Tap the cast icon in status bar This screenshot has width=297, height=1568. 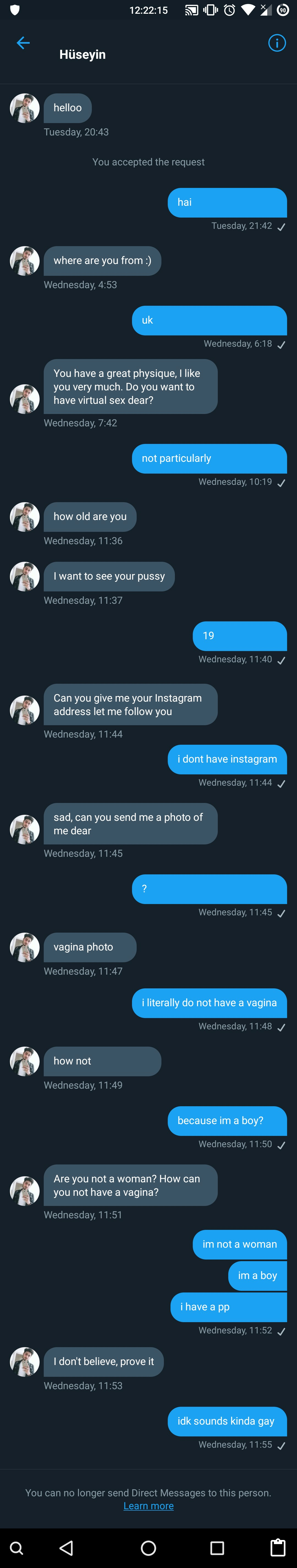tap(191, 10)
